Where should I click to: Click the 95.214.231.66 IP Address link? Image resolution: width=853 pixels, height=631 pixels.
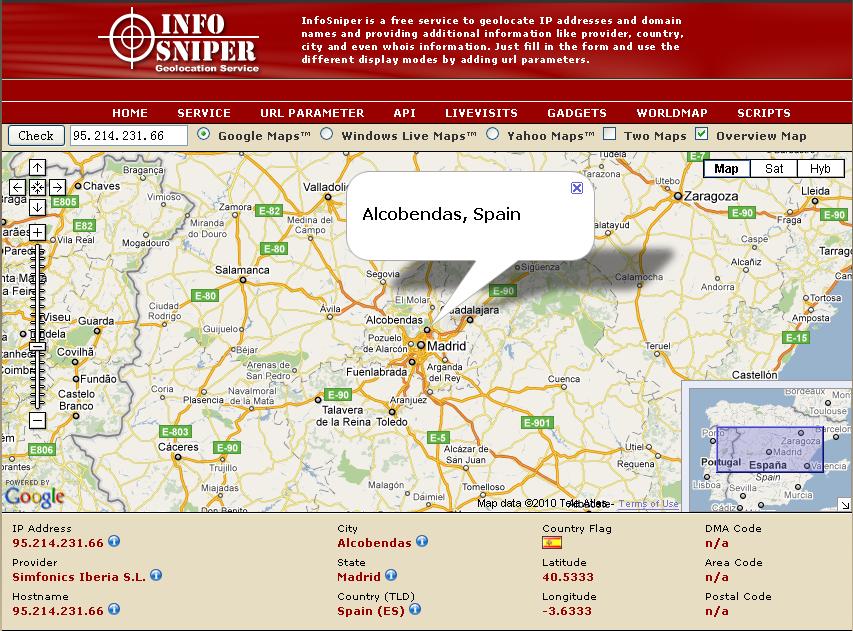pyautogui.click(x=58, y=543)
